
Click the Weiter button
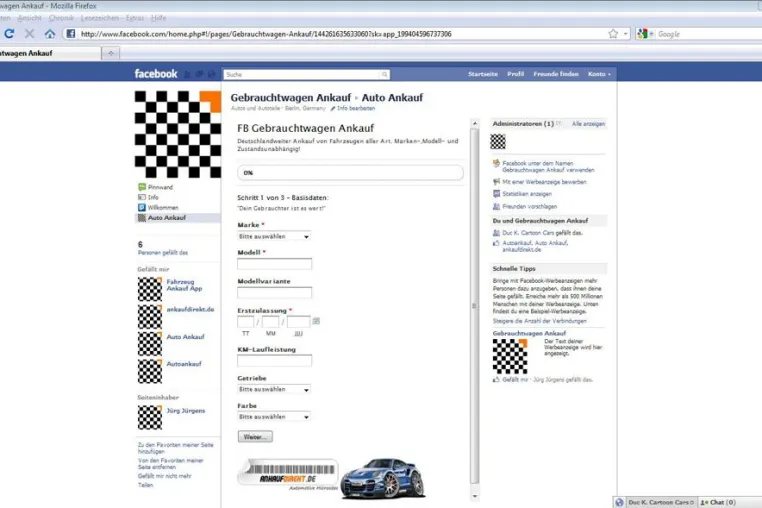(x=255, y=437)
